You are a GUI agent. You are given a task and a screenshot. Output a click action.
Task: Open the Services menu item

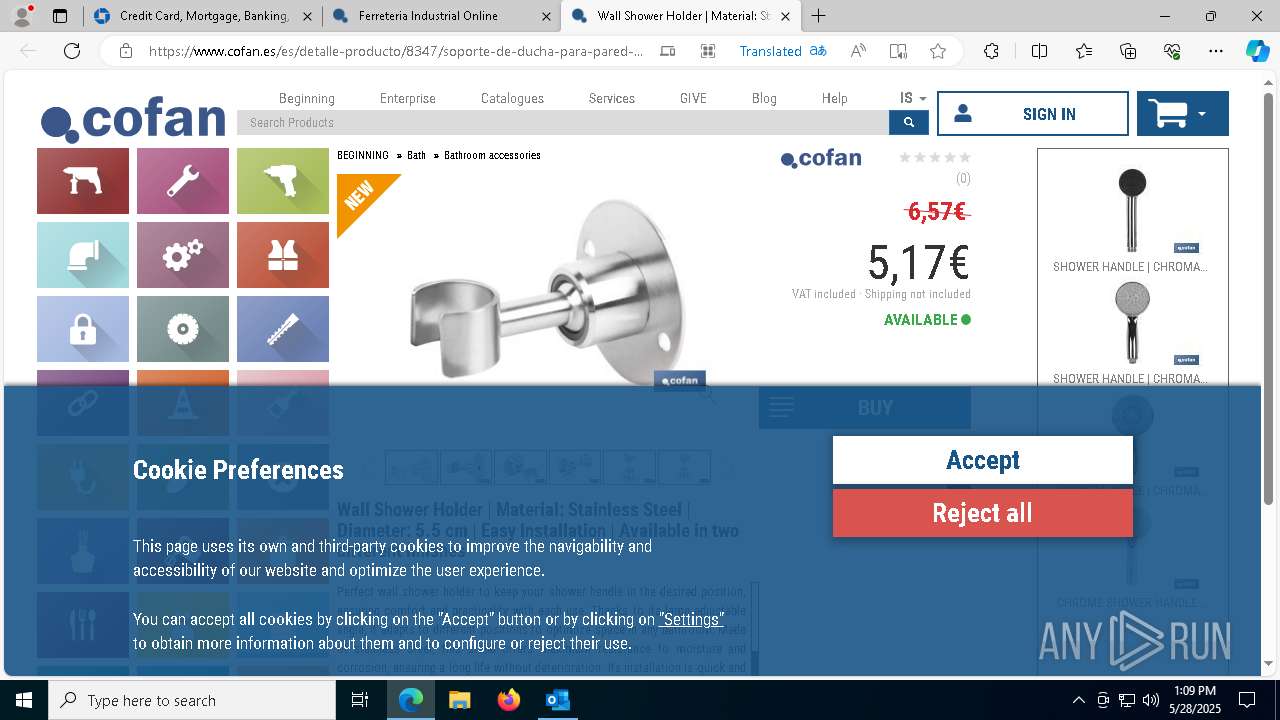pos(612,98)
